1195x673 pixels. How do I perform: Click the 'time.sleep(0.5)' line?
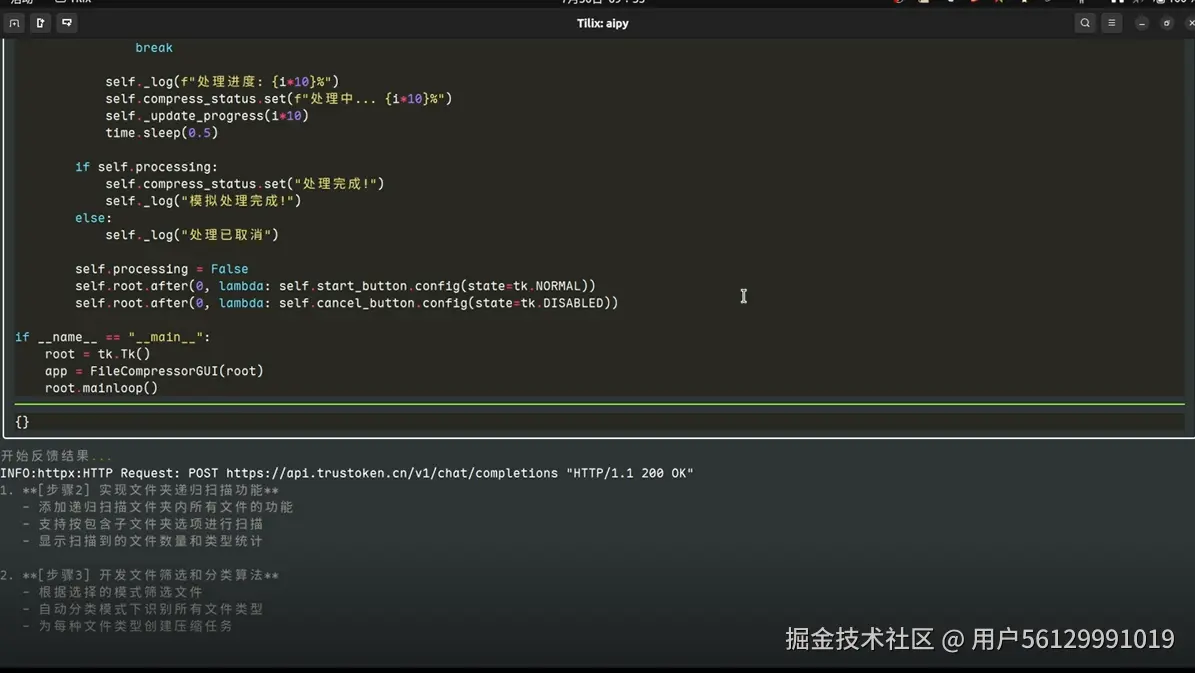point(162,133)
